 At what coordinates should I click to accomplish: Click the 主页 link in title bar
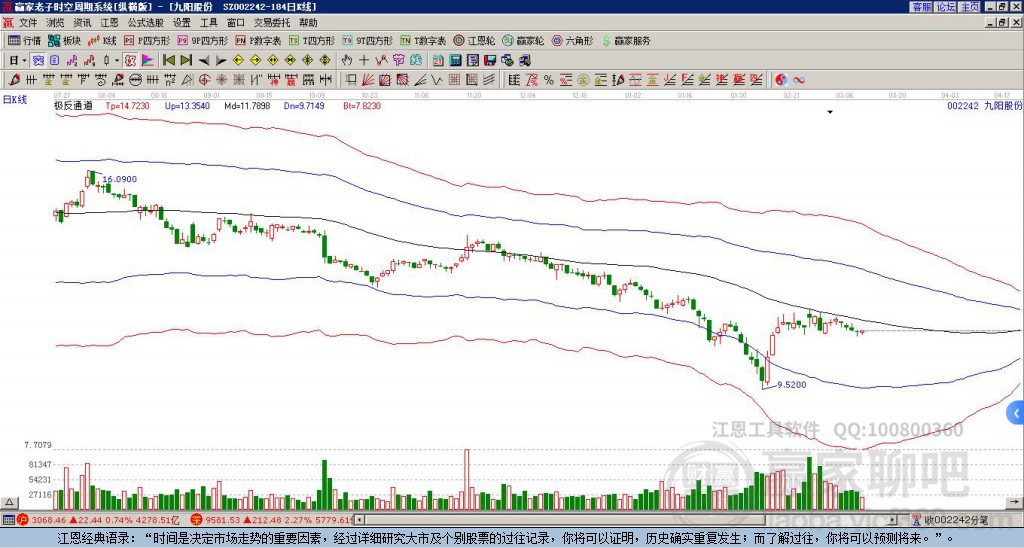click(x=969, y=7)
